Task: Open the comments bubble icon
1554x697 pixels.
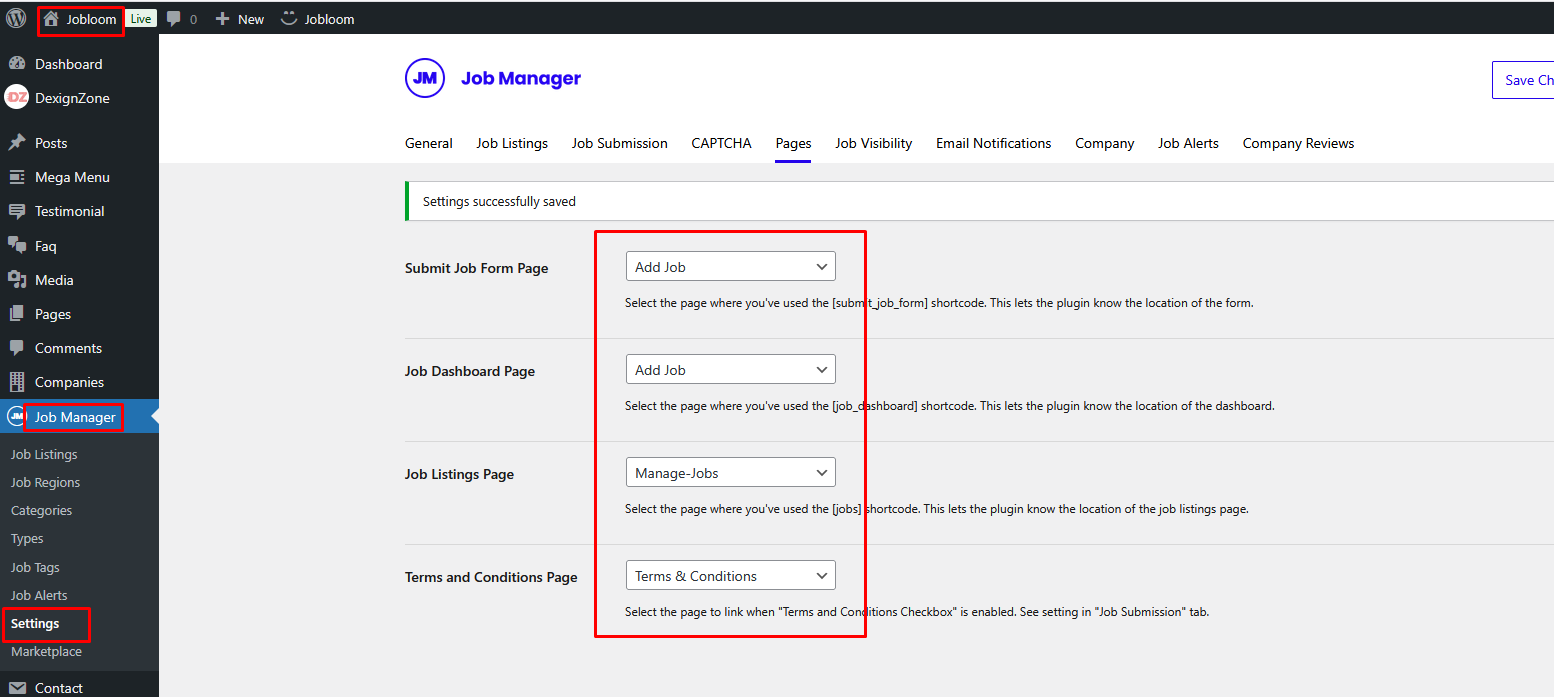Action: 174,19
